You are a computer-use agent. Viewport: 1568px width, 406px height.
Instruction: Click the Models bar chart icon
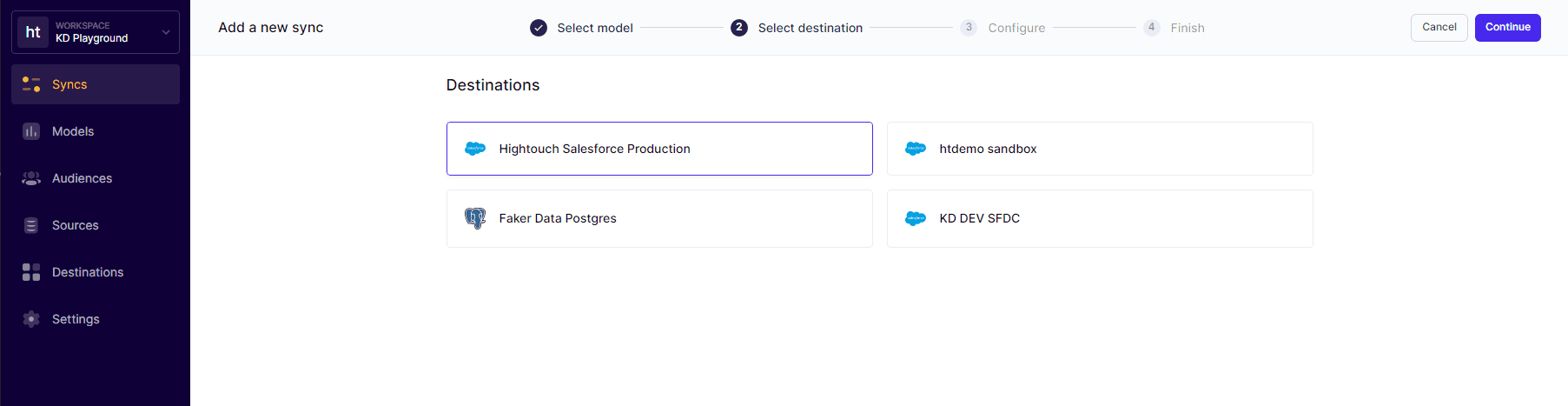[x=31, y=131]
